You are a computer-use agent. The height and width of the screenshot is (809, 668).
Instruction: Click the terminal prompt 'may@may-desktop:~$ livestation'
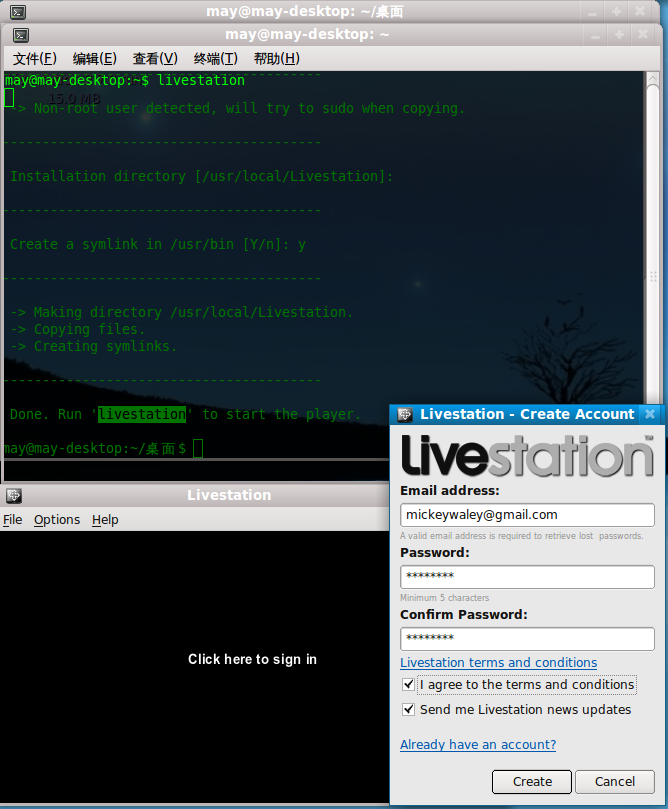125,80
